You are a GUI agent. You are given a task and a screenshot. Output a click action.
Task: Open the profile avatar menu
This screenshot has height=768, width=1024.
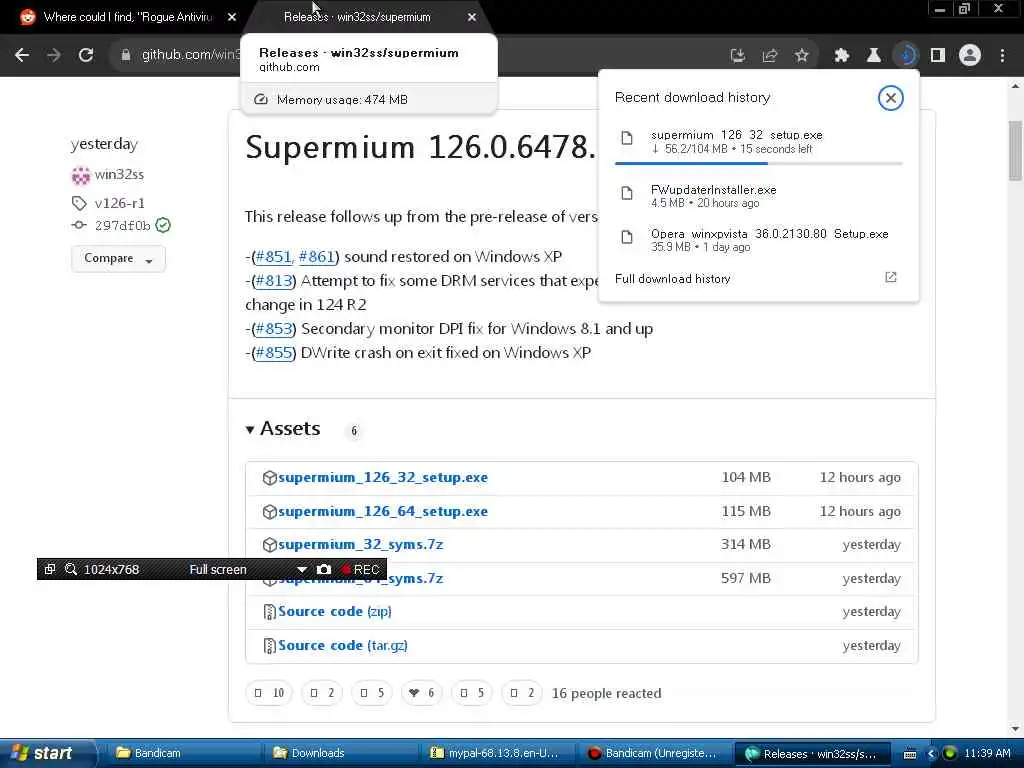click(x=970, y=56)
